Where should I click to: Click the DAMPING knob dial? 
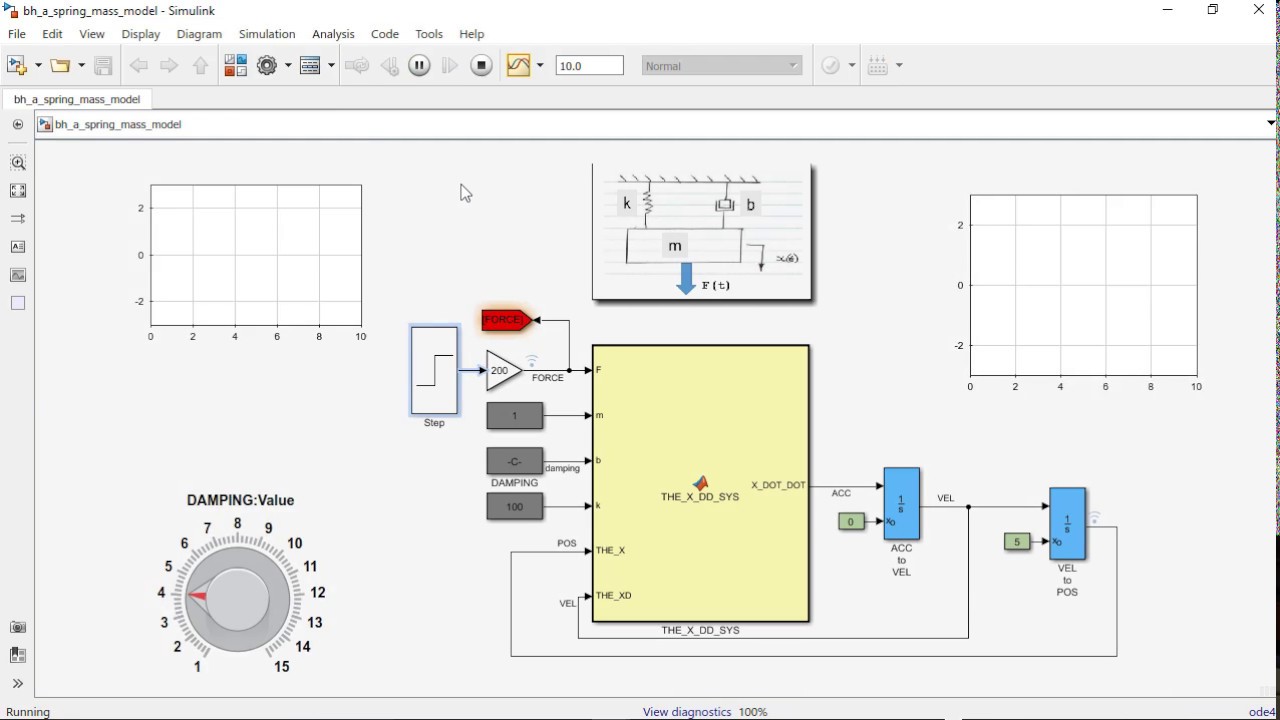tap(237, 599)
